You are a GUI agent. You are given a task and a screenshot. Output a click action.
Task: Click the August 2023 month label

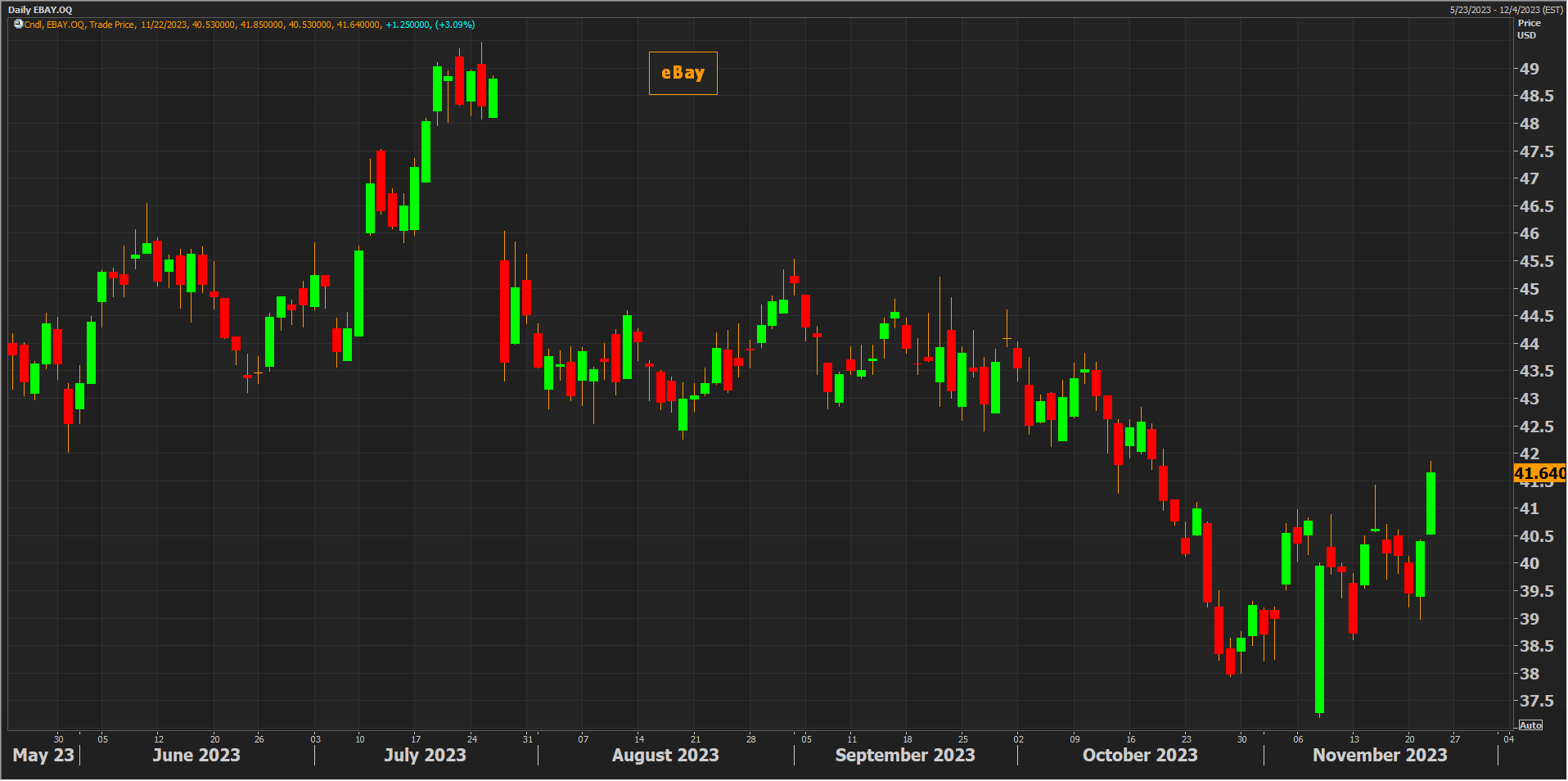(665, 755)
